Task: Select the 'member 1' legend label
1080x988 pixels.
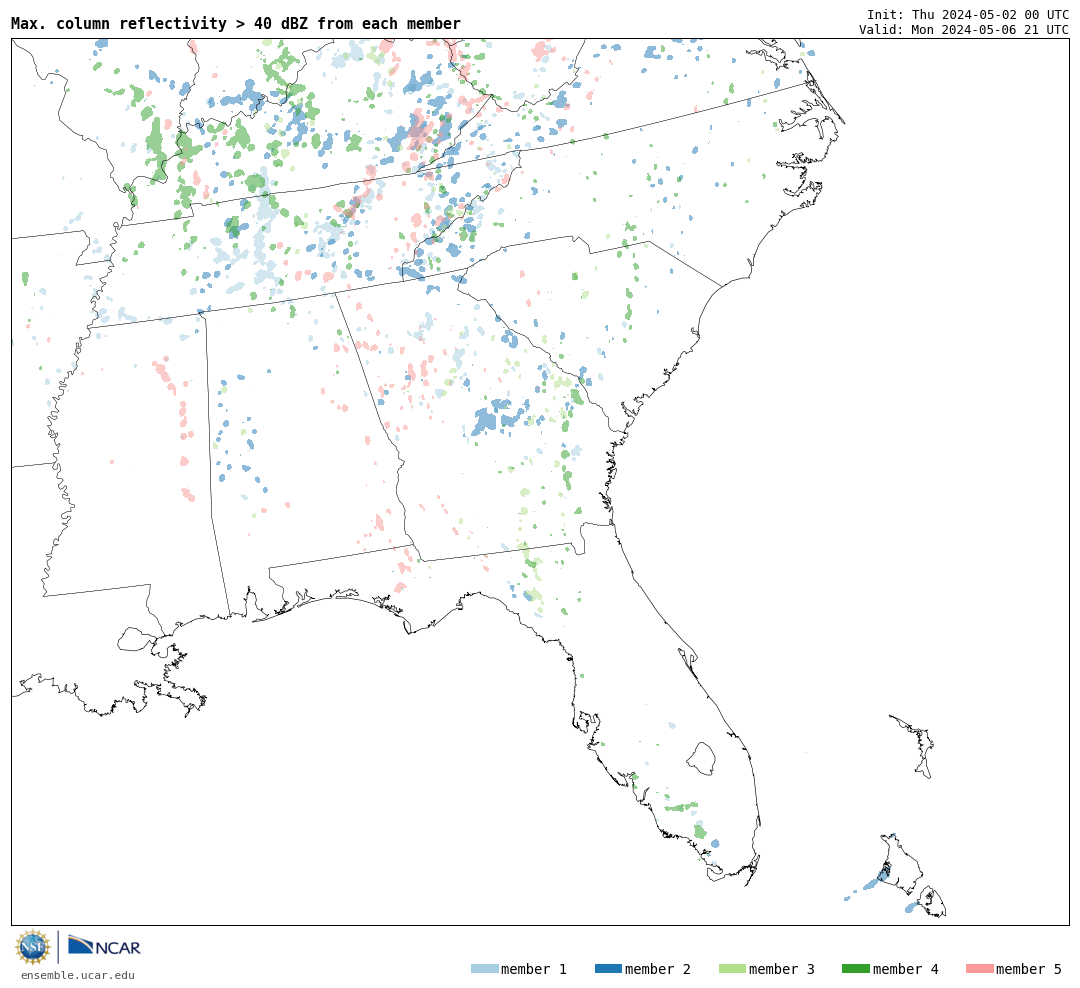Action: coord(534,969)
